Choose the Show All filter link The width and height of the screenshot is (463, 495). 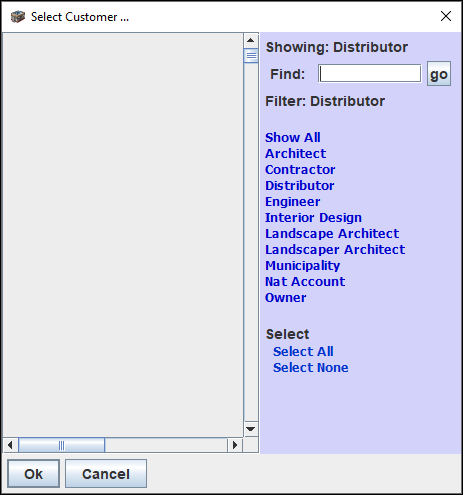(x=293, y=137)
